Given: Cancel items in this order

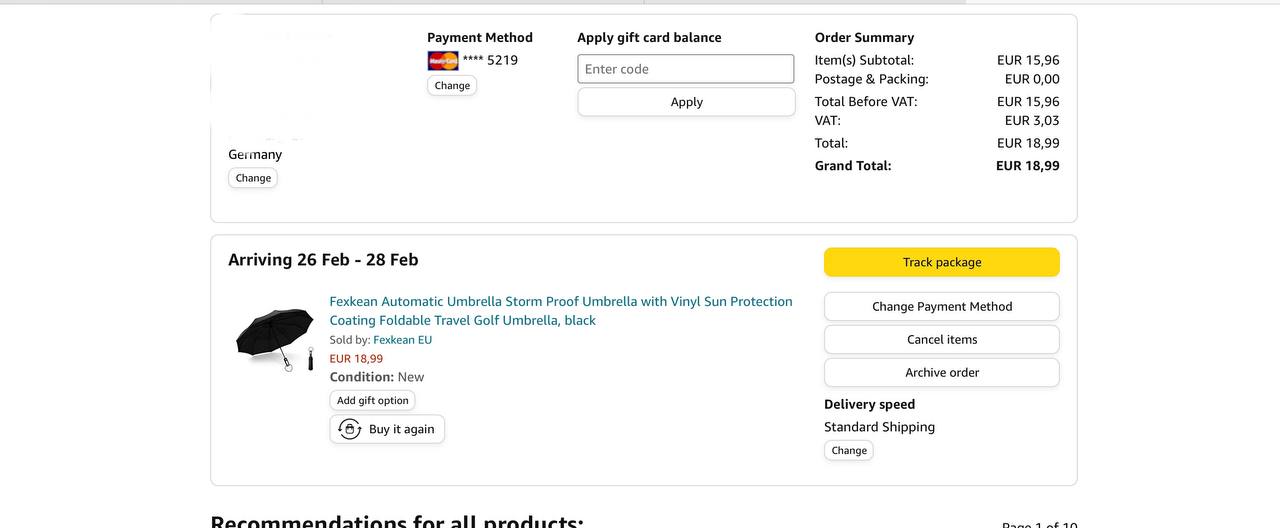Looking at the screenshot, I should click(941, 339).
